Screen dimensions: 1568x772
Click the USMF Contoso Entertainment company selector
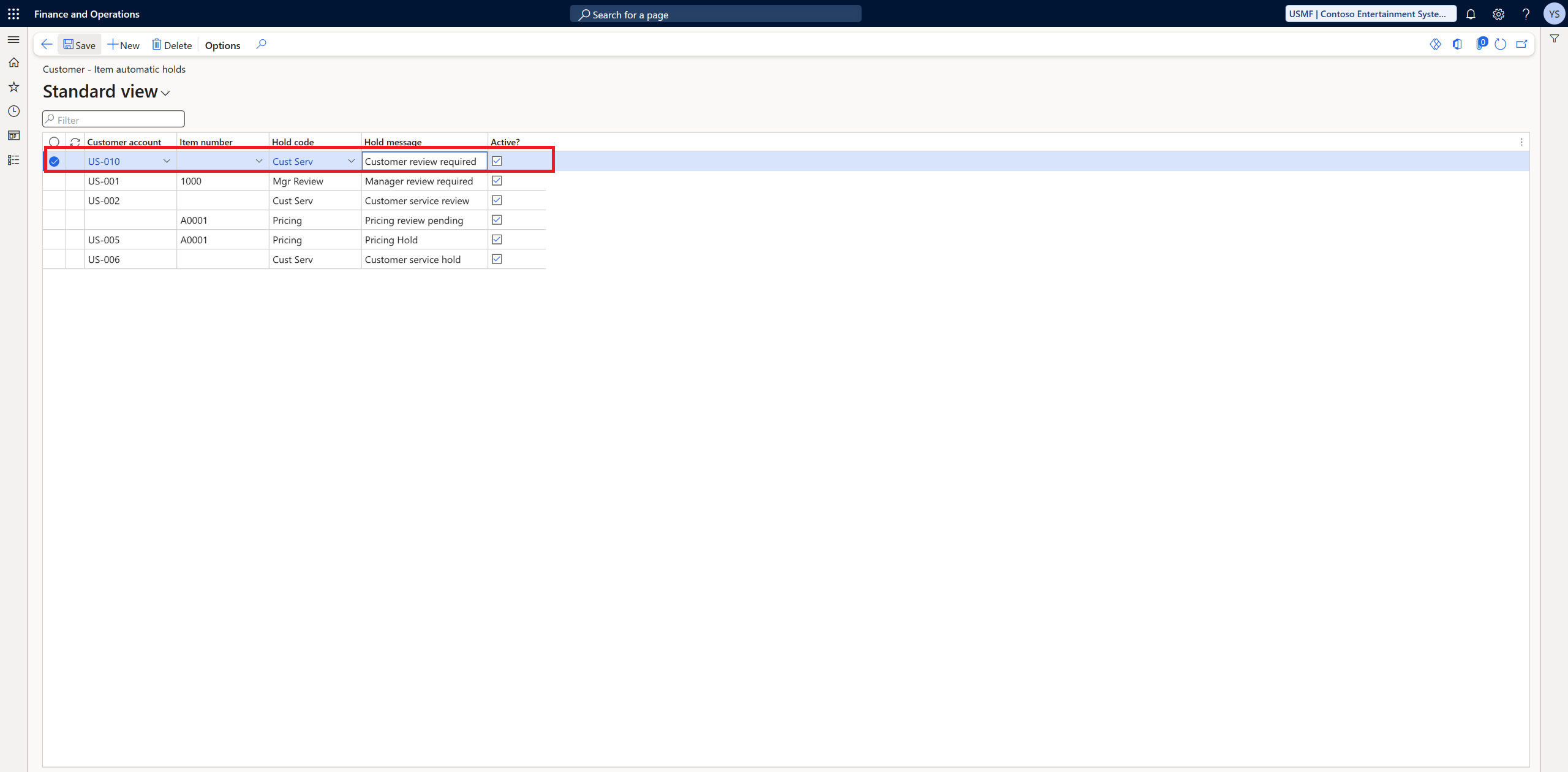point(1370,13)
